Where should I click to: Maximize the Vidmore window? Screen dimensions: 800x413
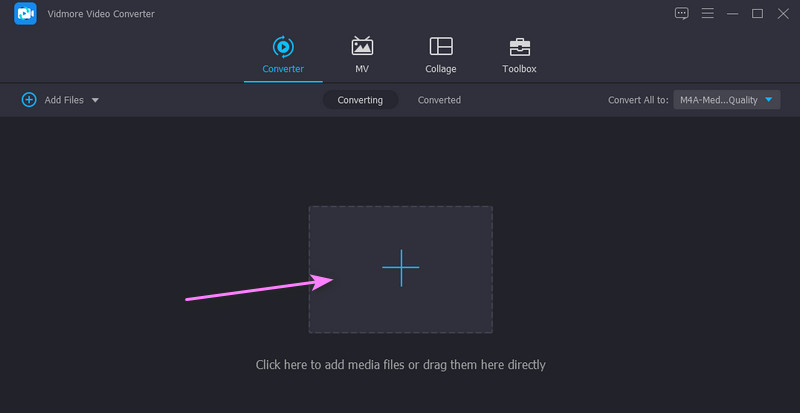point(757,13)
